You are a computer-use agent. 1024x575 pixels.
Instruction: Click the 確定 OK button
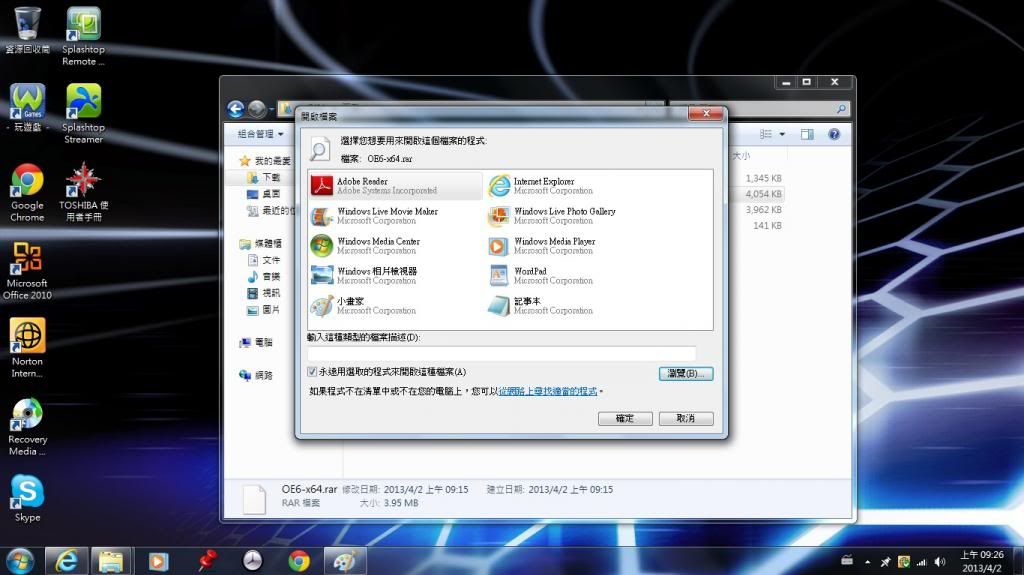click(625, 418)
